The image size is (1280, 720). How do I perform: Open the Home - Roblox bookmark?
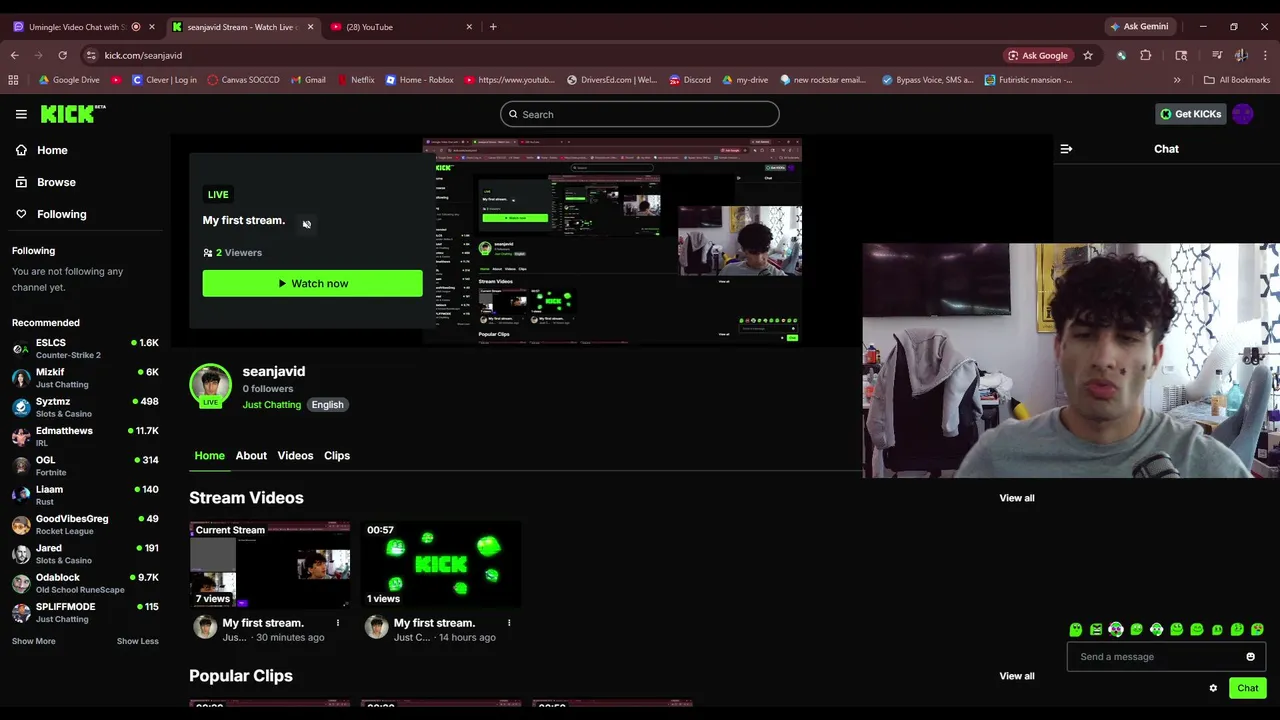(x=419, y=80)
